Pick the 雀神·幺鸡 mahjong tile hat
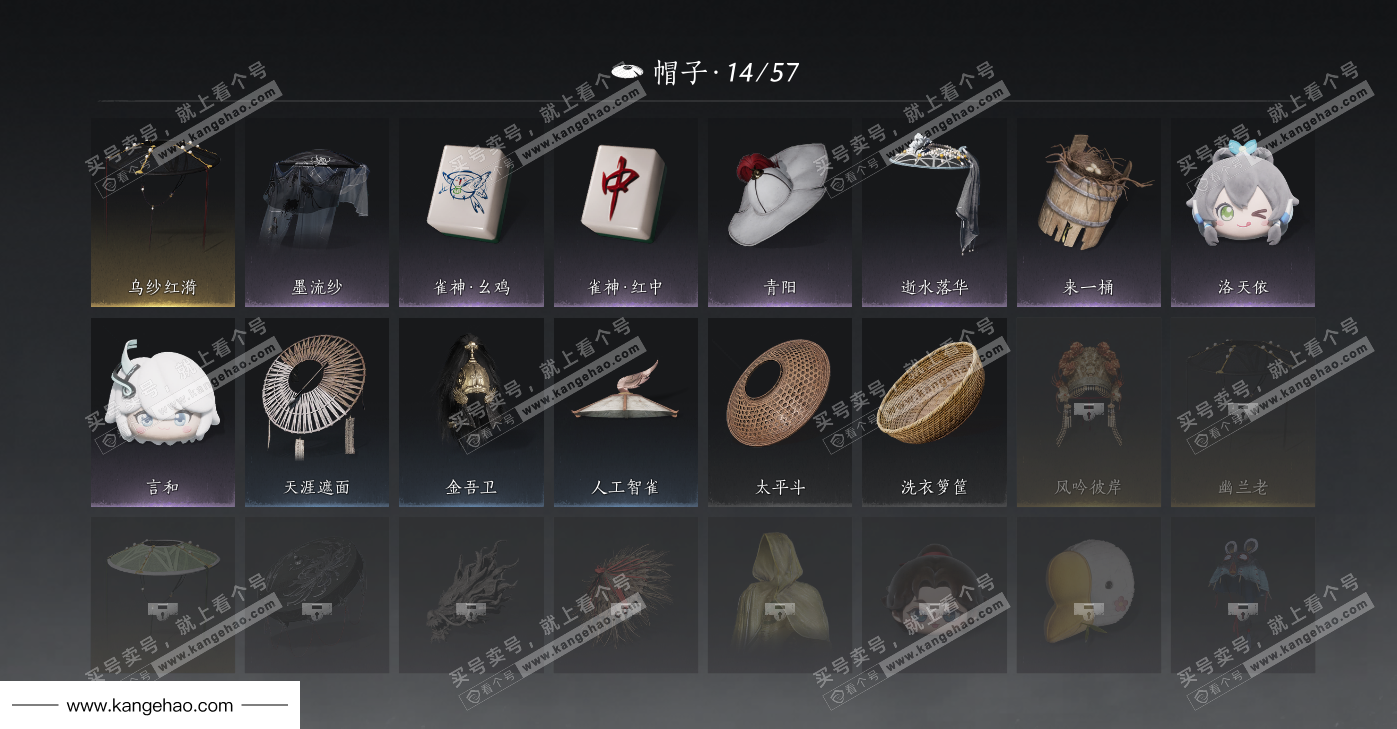The width and height of the screenshot is (1397, 729). click(x=471, y=212)
